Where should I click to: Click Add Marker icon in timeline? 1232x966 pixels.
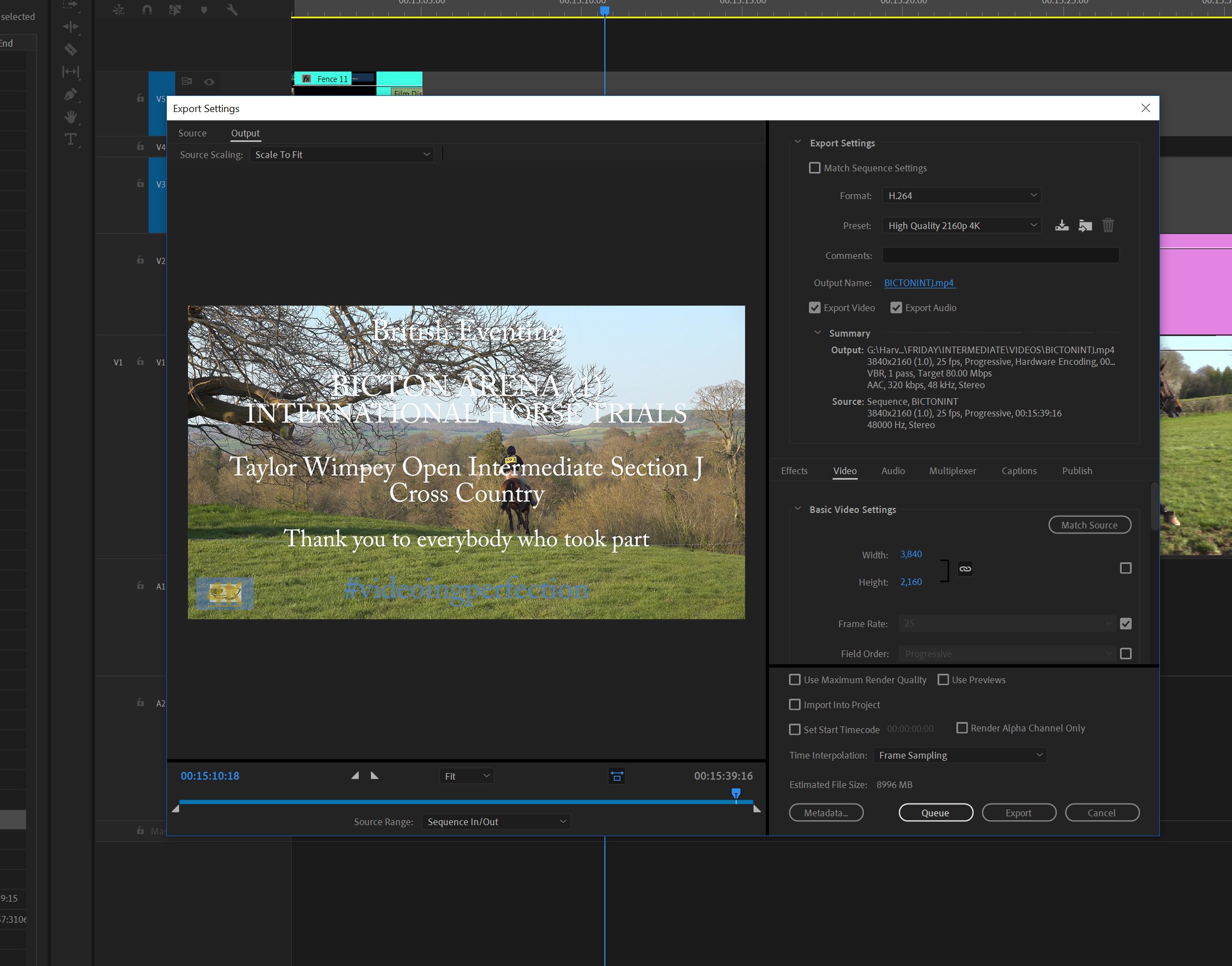coord(204,9)
